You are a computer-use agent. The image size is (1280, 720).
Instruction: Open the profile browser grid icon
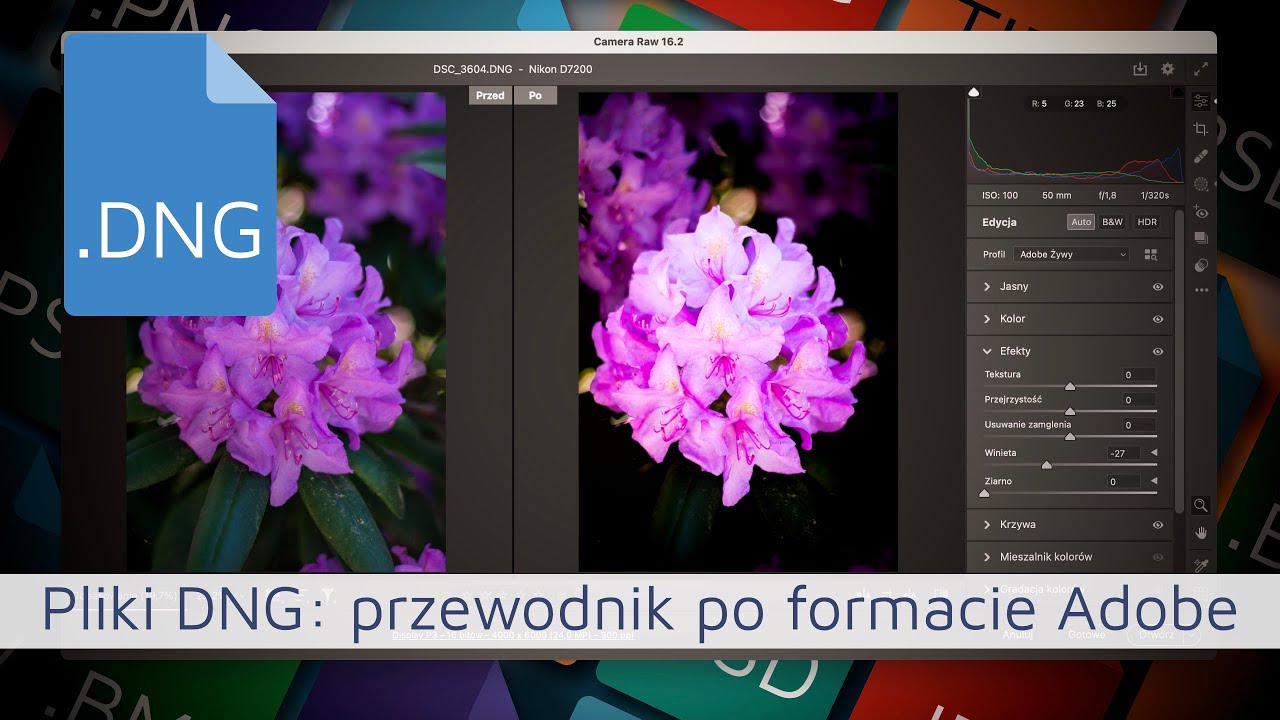(1151, 255)
